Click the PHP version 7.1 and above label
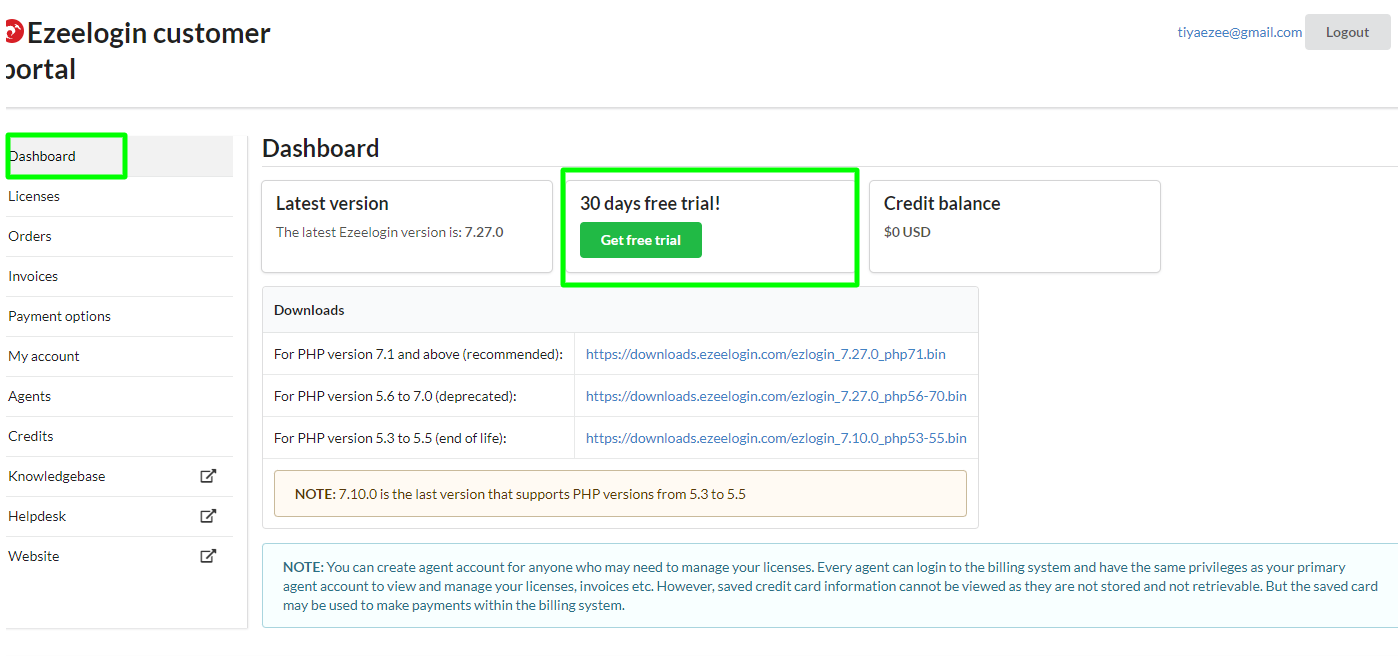The image size is (1398, 656). [418, 354]
